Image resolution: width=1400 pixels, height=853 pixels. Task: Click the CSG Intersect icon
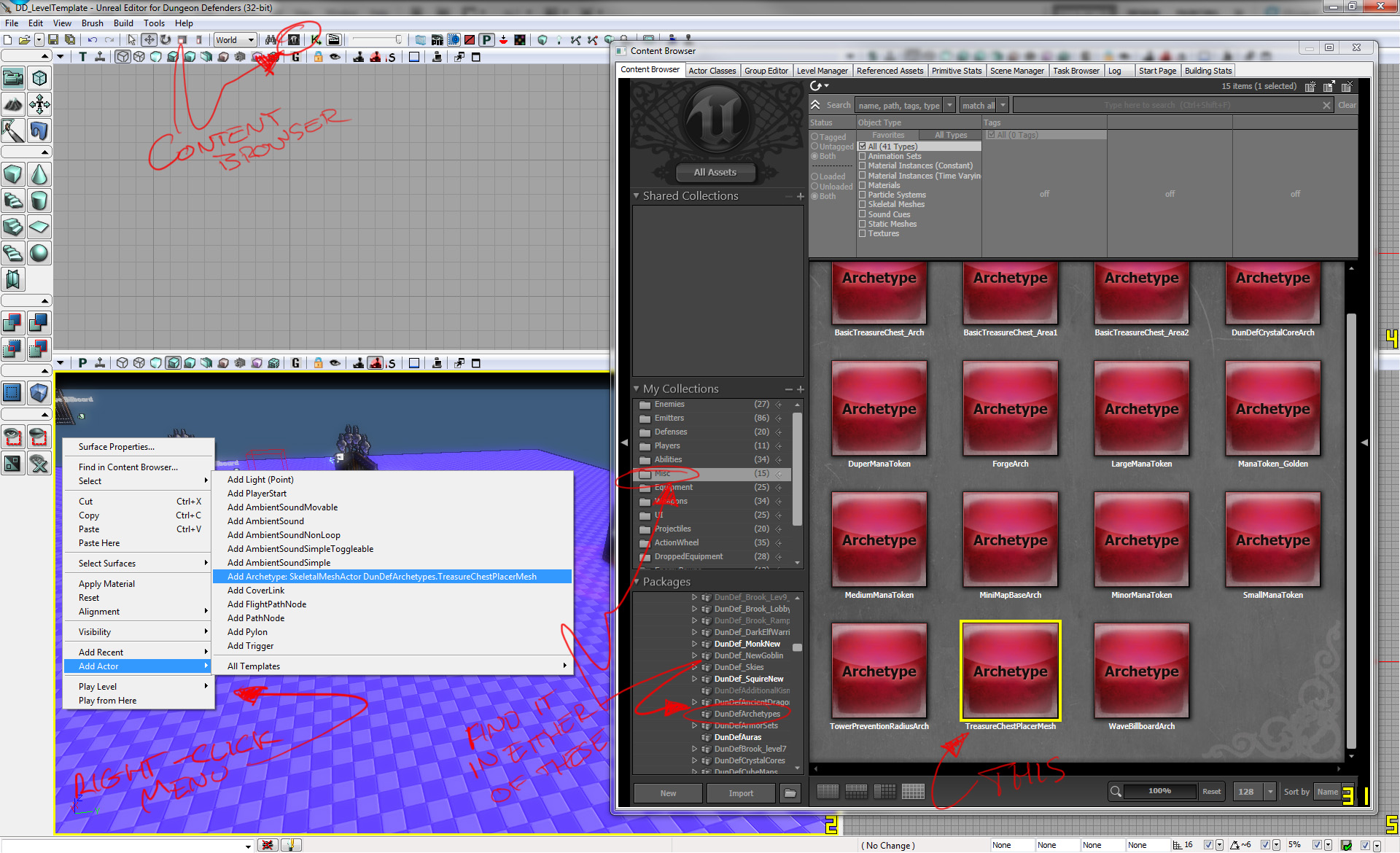[x=13, y=348]
